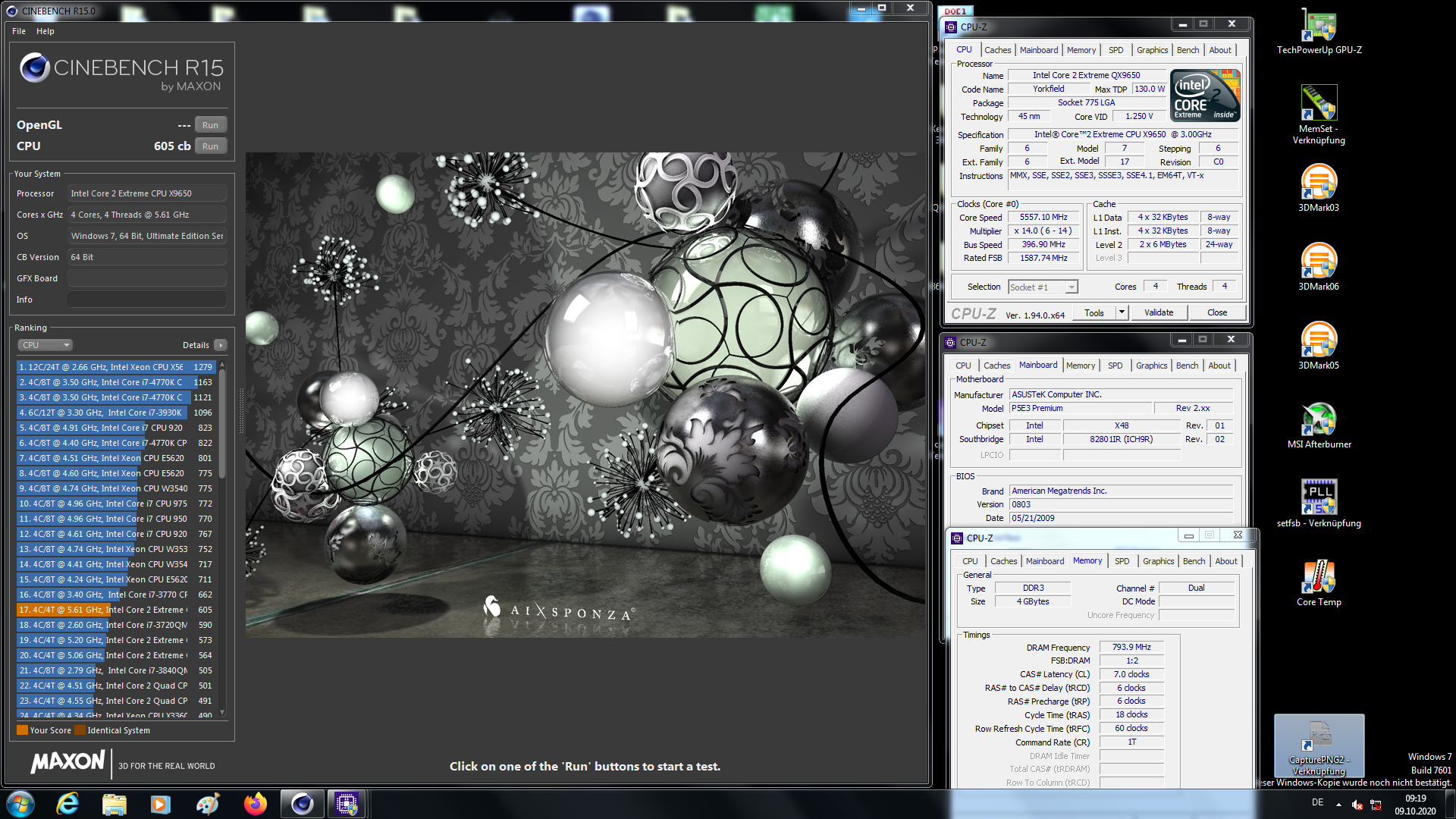Click Your Score orange swatch
Screen dimensions: 1456x819
[22, 730]
